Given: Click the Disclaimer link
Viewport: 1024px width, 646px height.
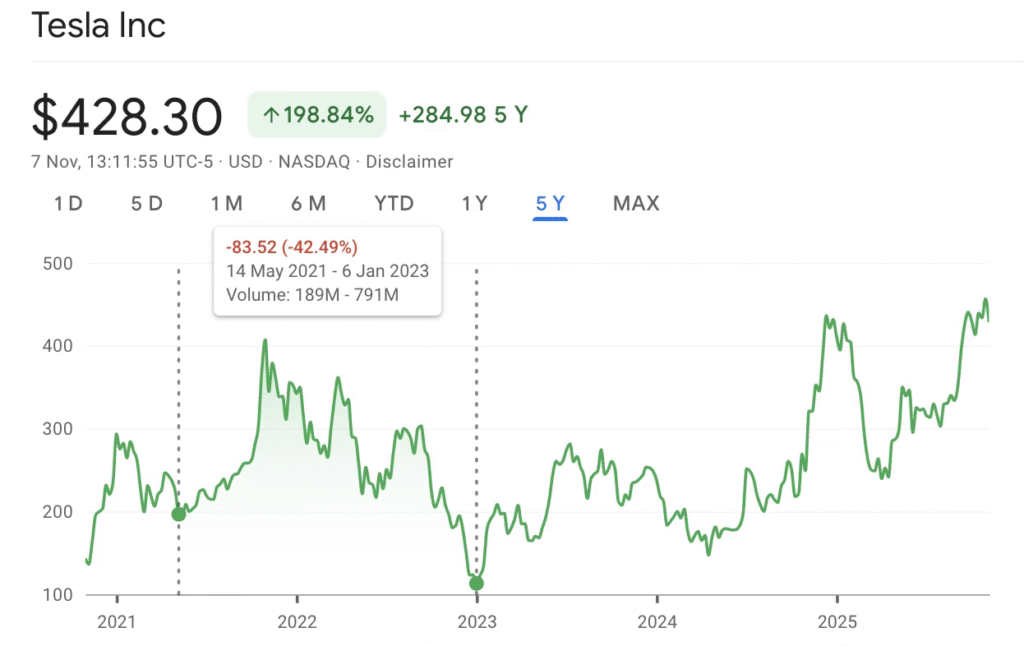Looking at the screenshot, I should click(409, 162).
